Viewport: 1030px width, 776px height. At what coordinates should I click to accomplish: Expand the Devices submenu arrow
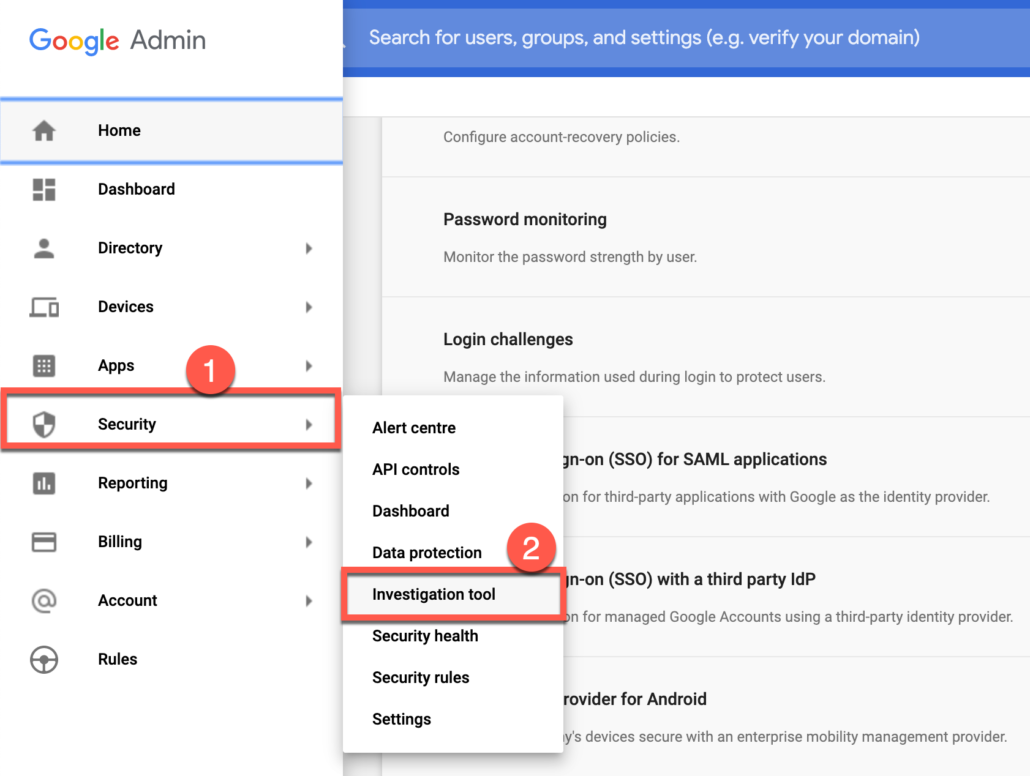[309, 307]
